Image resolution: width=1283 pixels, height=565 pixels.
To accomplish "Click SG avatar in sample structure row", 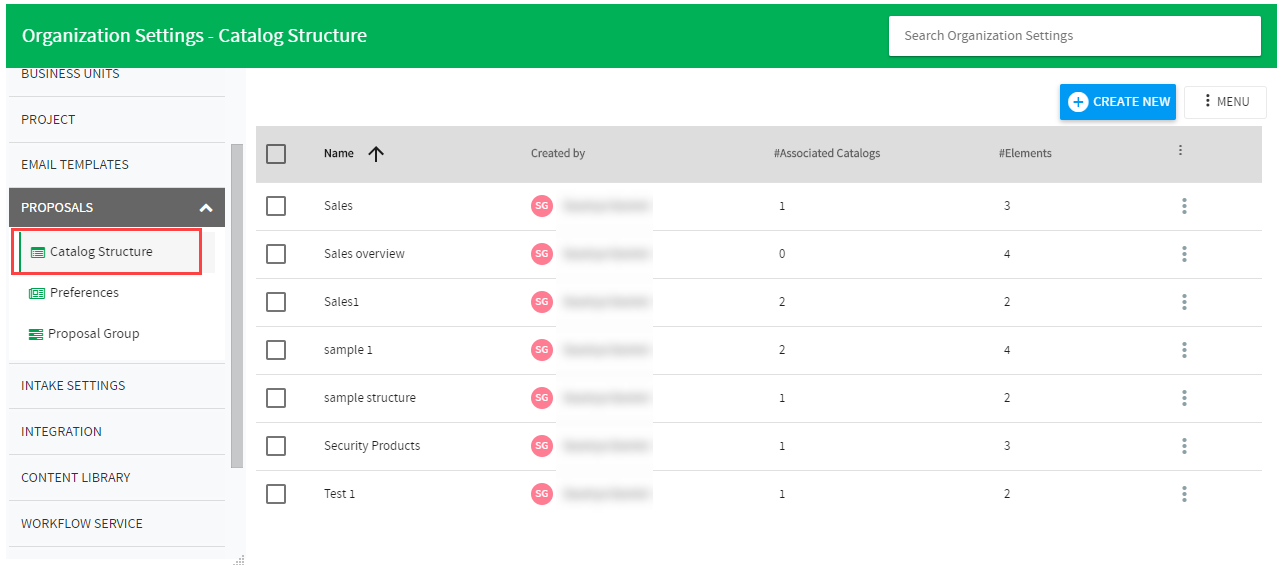I will coord(542,398).
